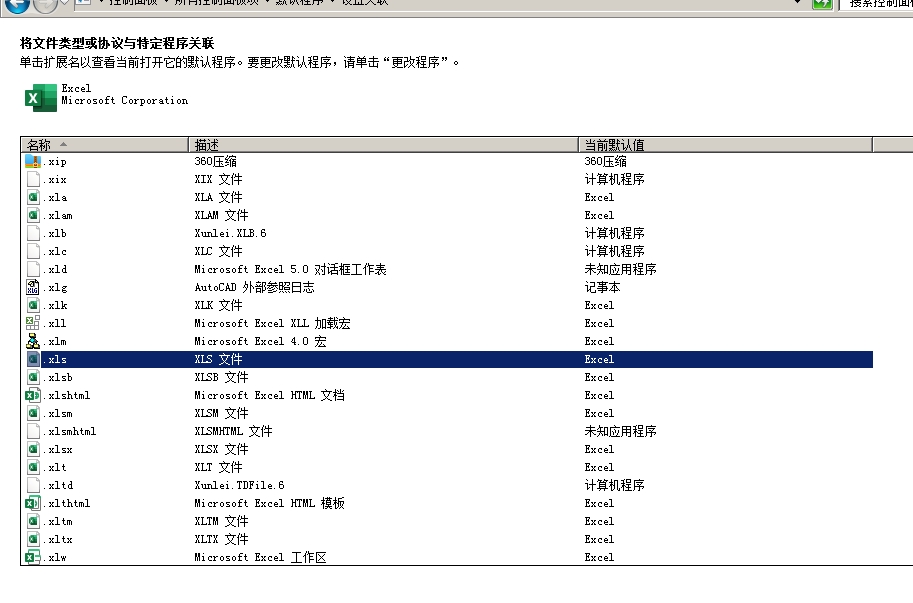
Task: Click the description "XIX 文件"
Action: click(x=218, y=180)
